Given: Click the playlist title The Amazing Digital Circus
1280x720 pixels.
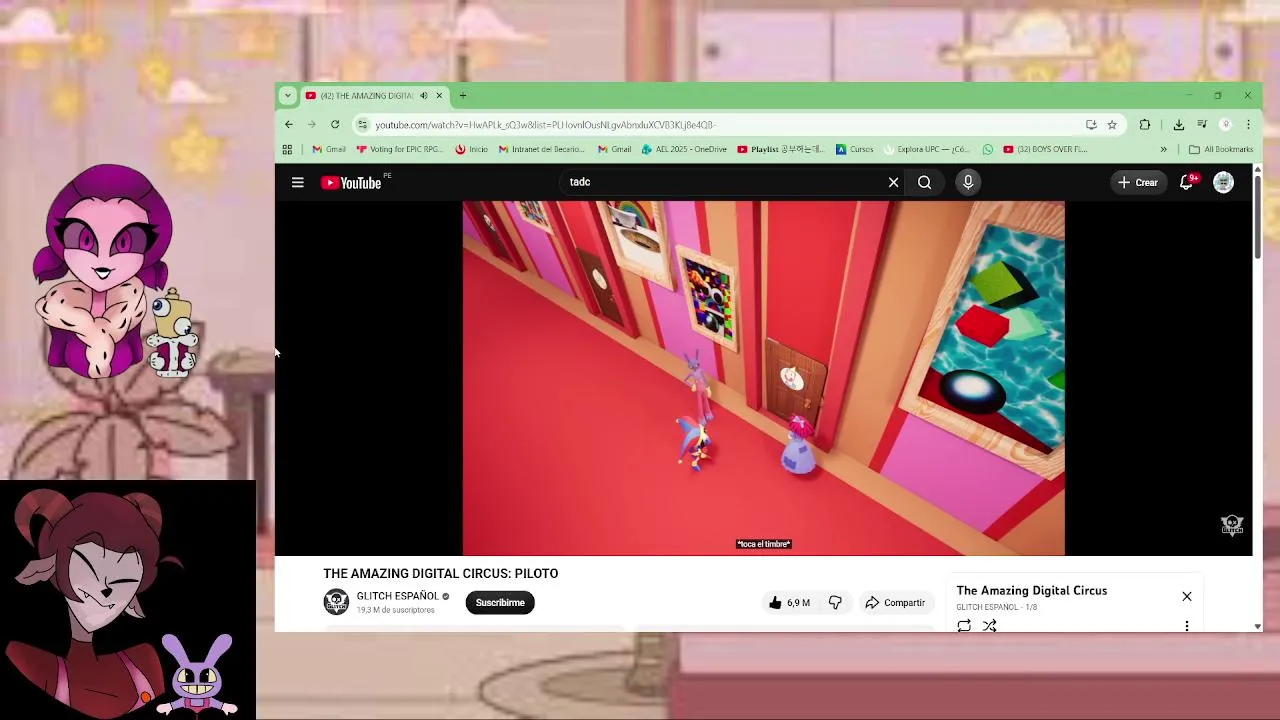Looking at the screenshot, I should click(1031, 591).
